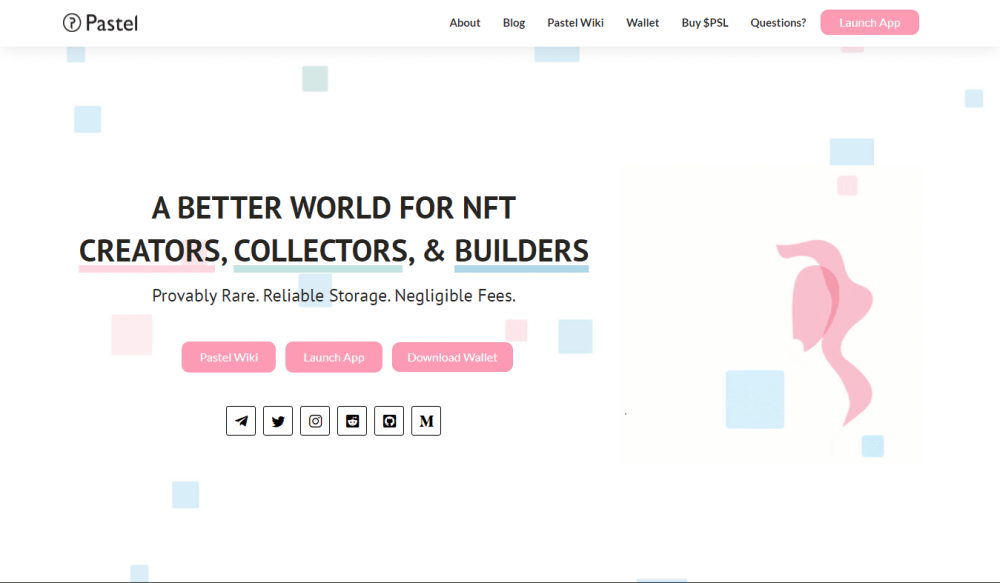Go to the About page
Screen dimensions: 1000x583
pos(464,23)
